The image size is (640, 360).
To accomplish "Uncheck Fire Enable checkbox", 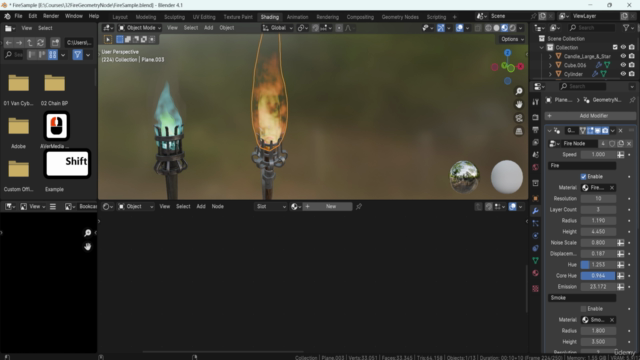I will click(x=584, y=177).
